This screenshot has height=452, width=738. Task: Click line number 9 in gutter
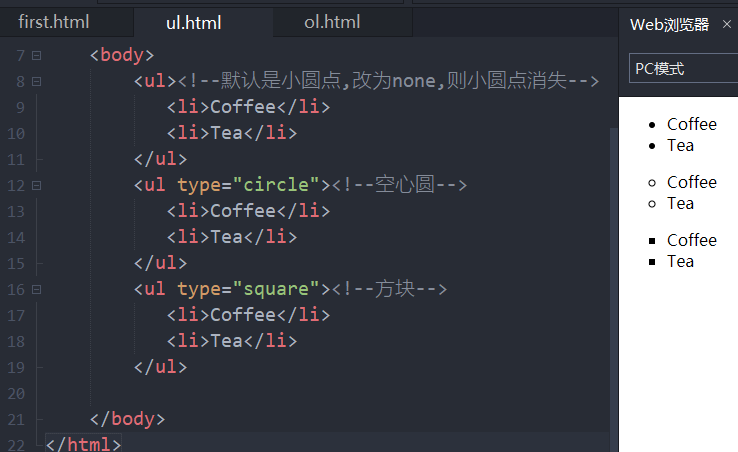20,108
